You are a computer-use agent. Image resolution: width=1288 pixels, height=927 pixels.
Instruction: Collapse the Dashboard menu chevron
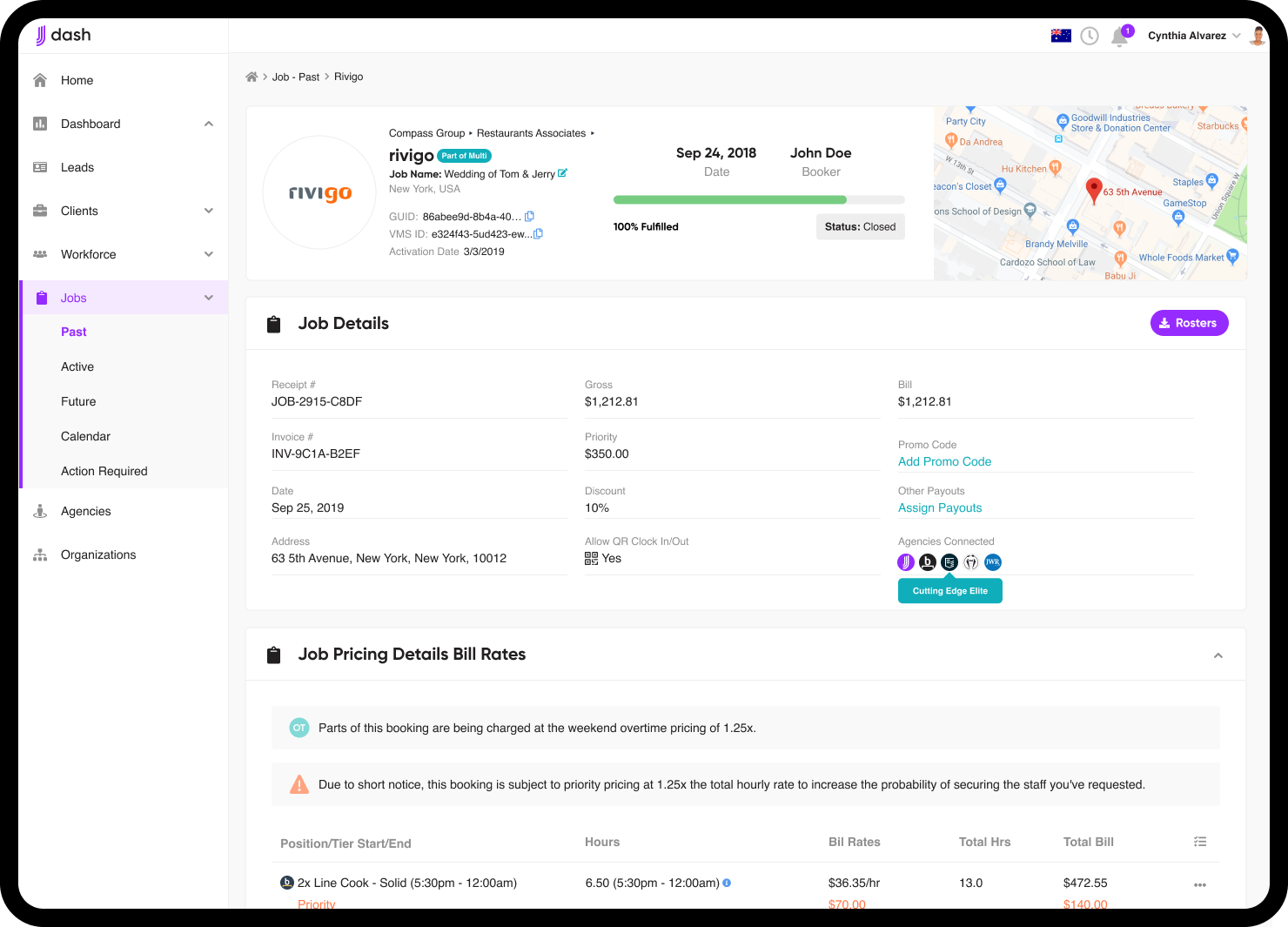(209, 124)
